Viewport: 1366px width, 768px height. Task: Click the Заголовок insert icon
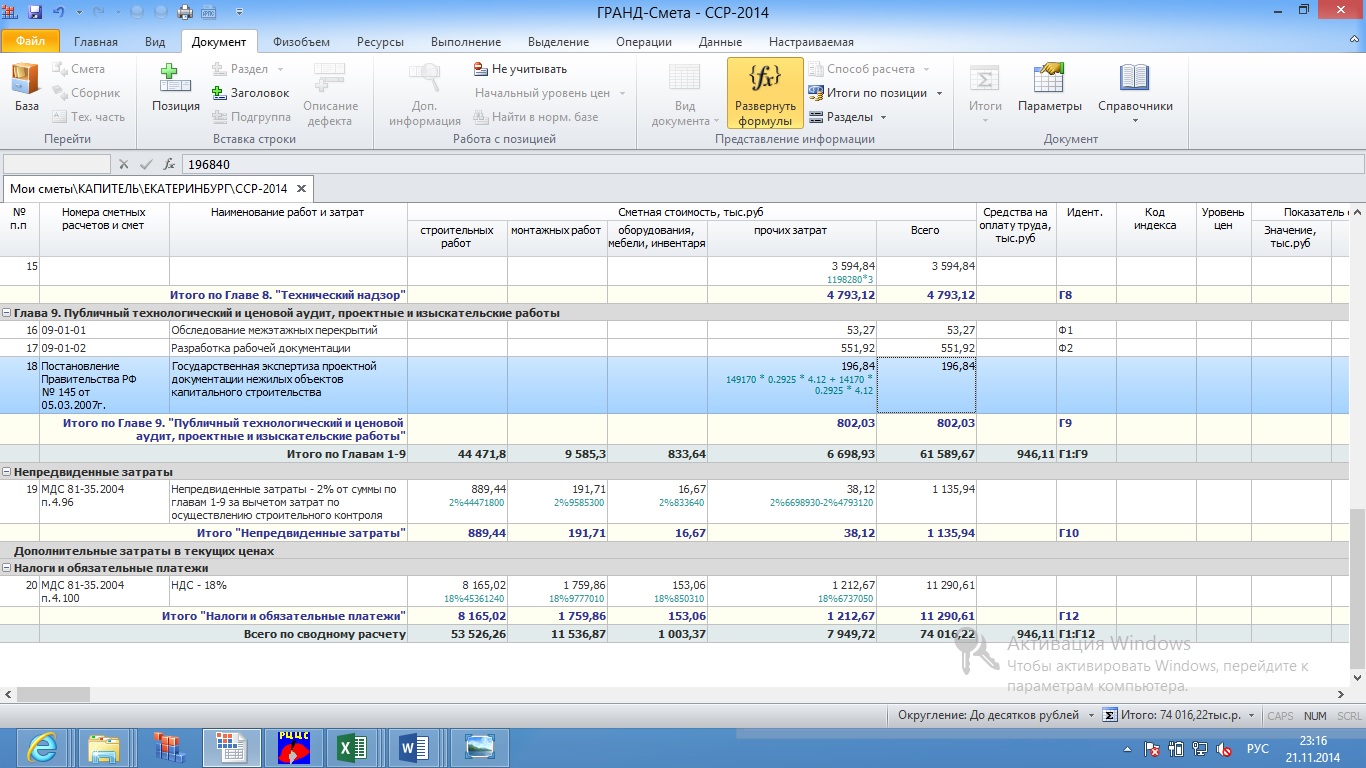coord(220,93)
